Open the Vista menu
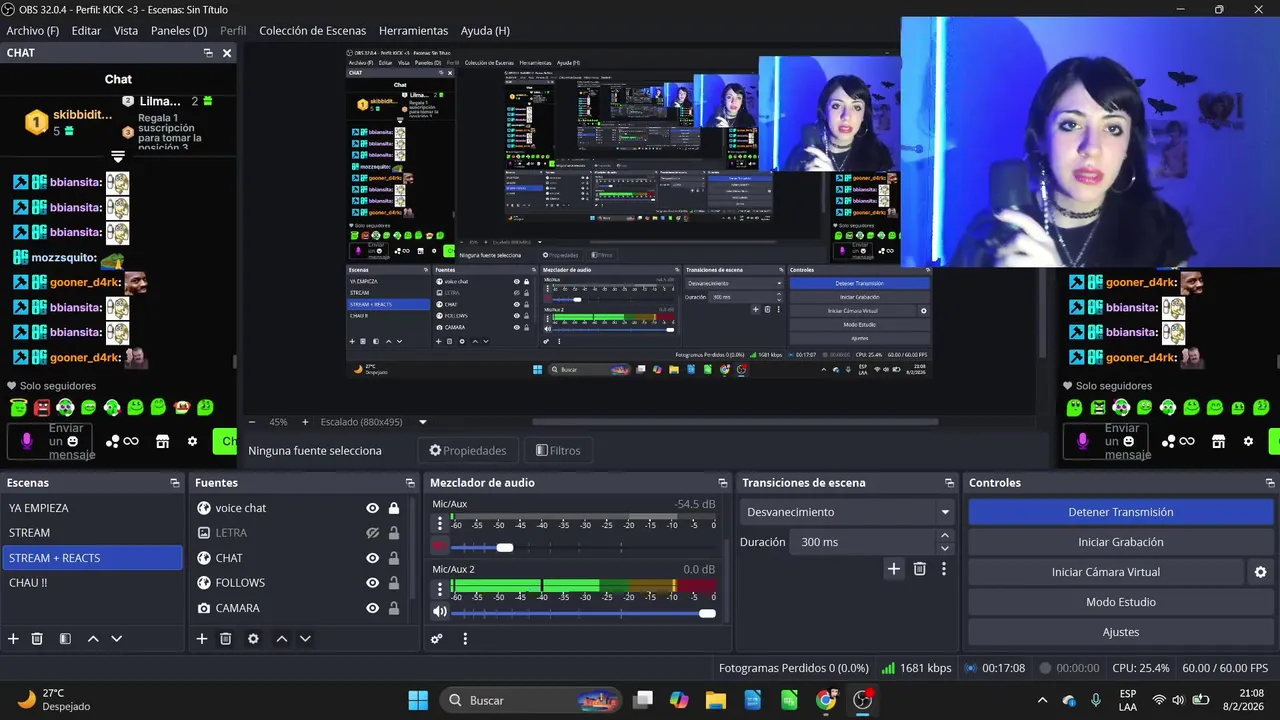The height and width of the screenshot is (720, 1280). 126,30
